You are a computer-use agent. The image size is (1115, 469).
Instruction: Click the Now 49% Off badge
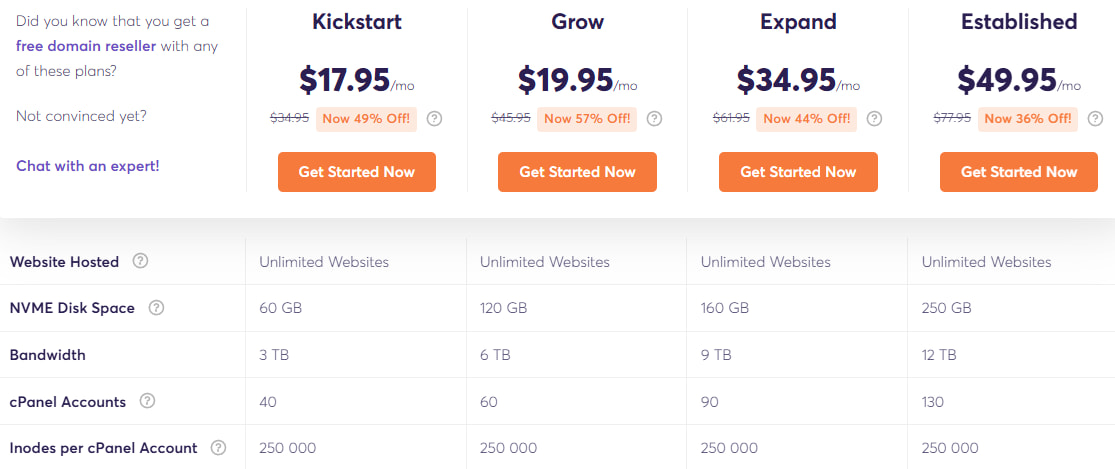(365, 119)
